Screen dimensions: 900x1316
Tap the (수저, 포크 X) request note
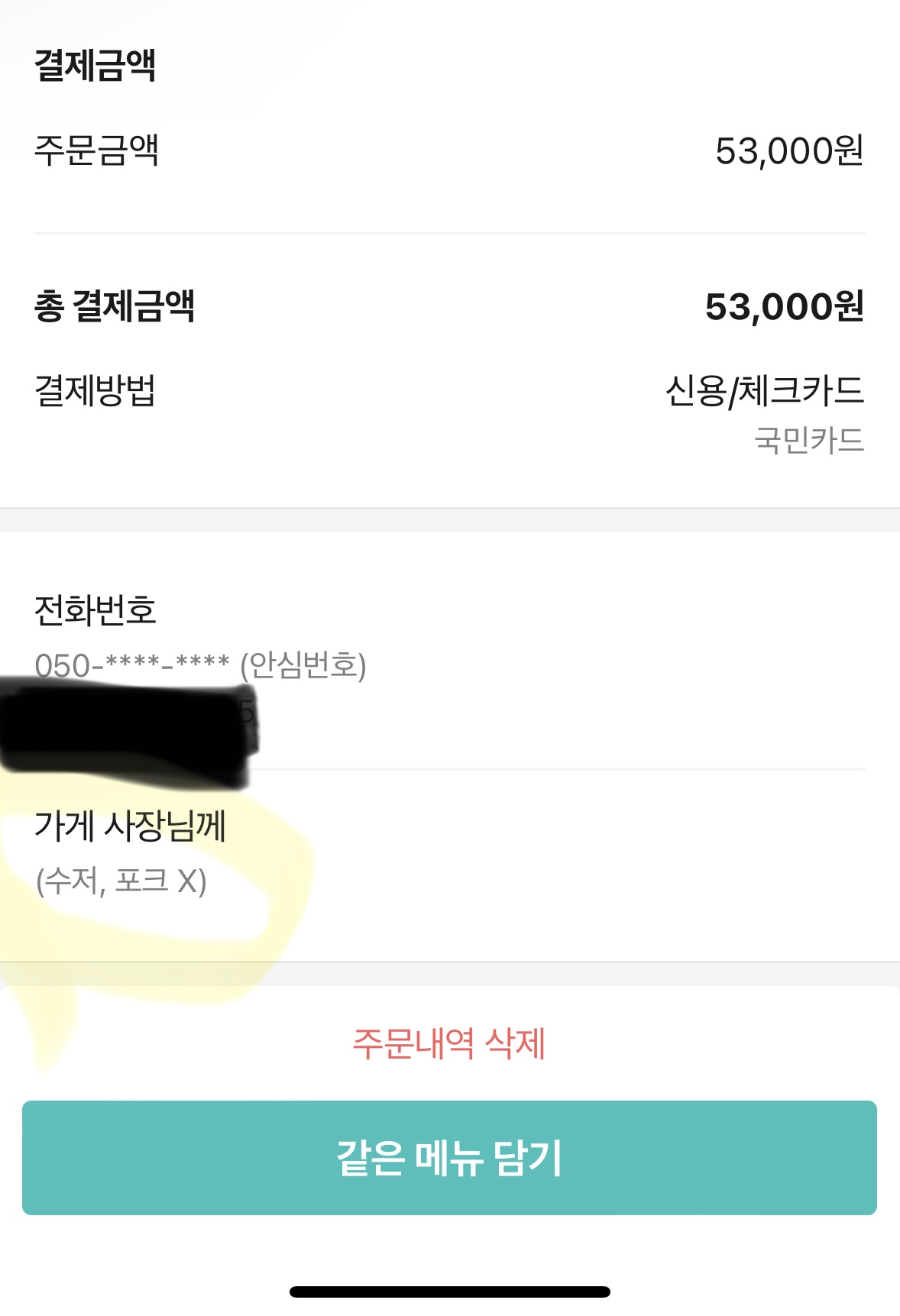coord(121,881)
